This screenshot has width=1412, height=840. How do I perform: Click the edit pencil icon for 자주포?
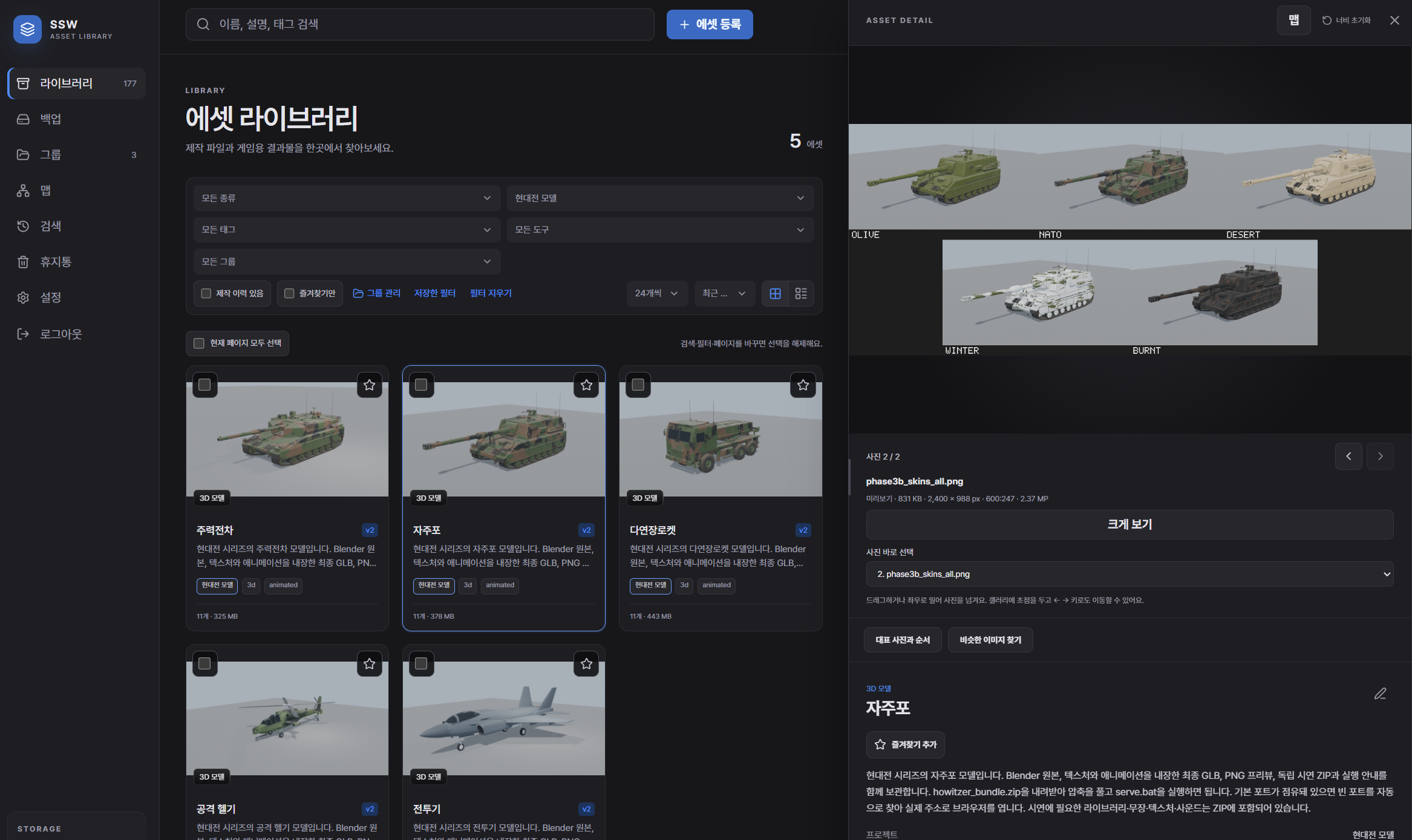[x=1380, y=694]
